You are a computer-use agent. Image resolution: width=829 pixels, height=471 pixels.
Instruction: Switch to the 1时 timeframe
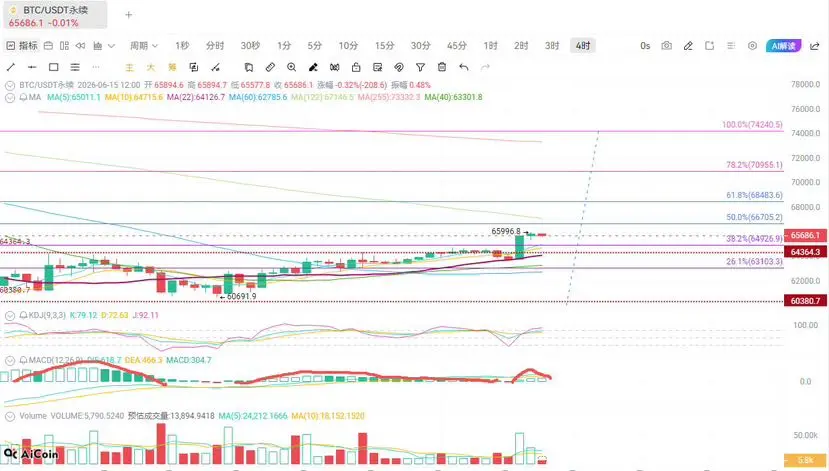click(491, 46)
